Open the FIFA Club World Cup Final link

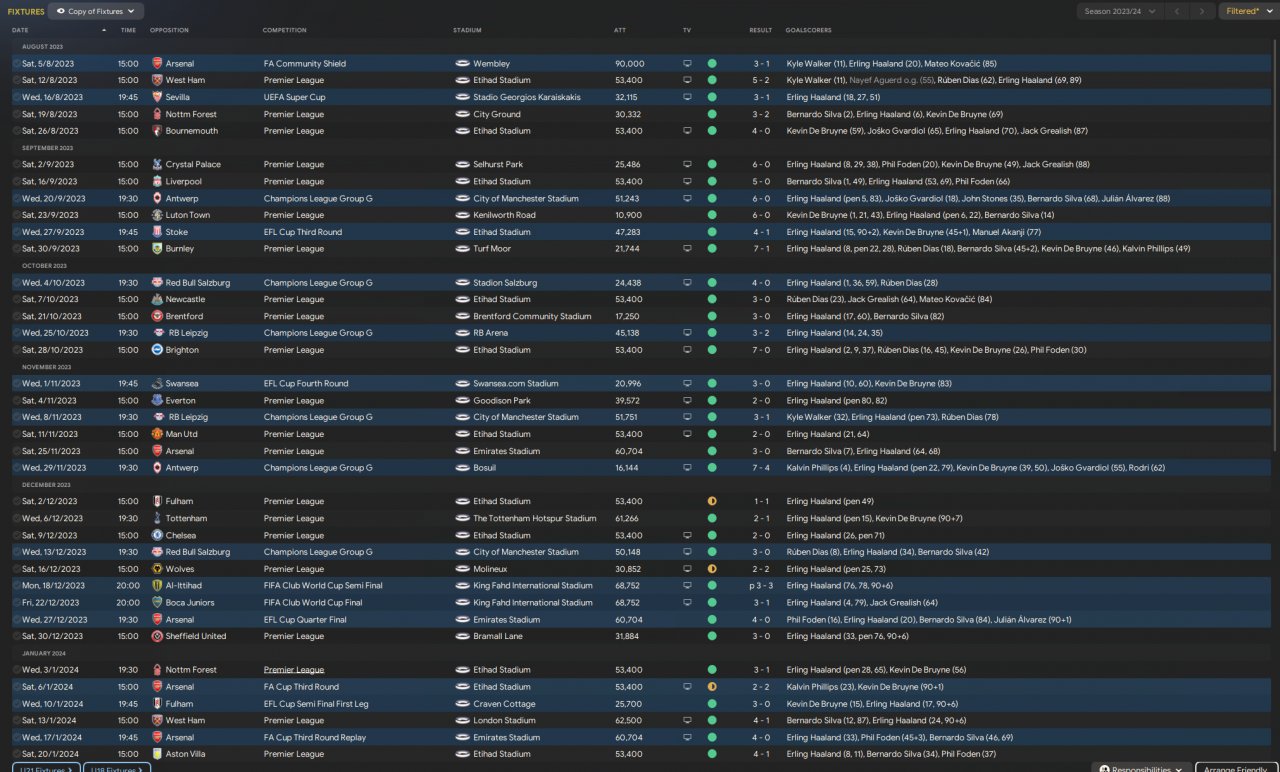(x=313, y=602)
